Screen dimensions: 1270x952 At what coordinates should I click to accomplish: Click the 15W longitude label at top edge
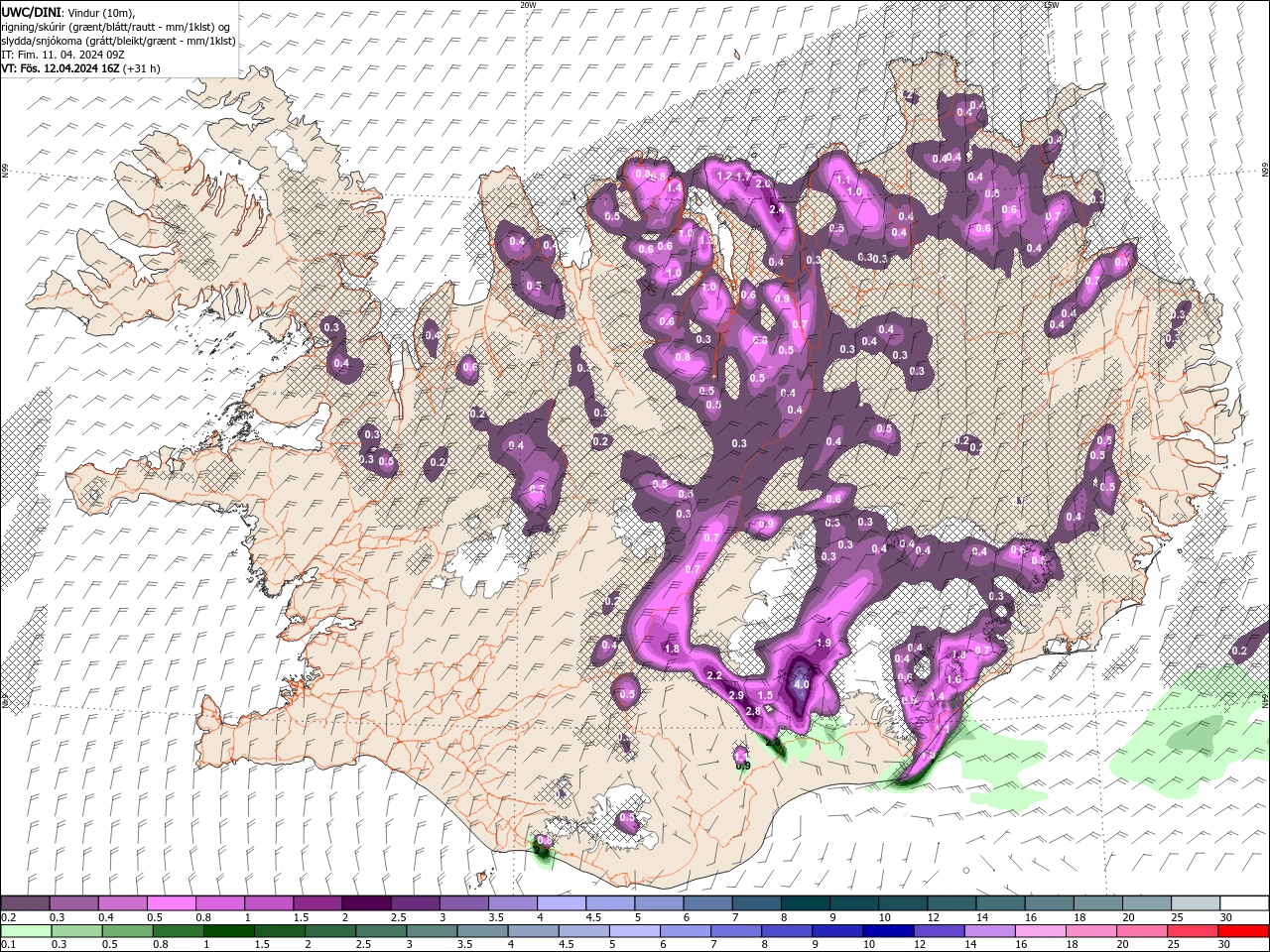coord(1052,5)
